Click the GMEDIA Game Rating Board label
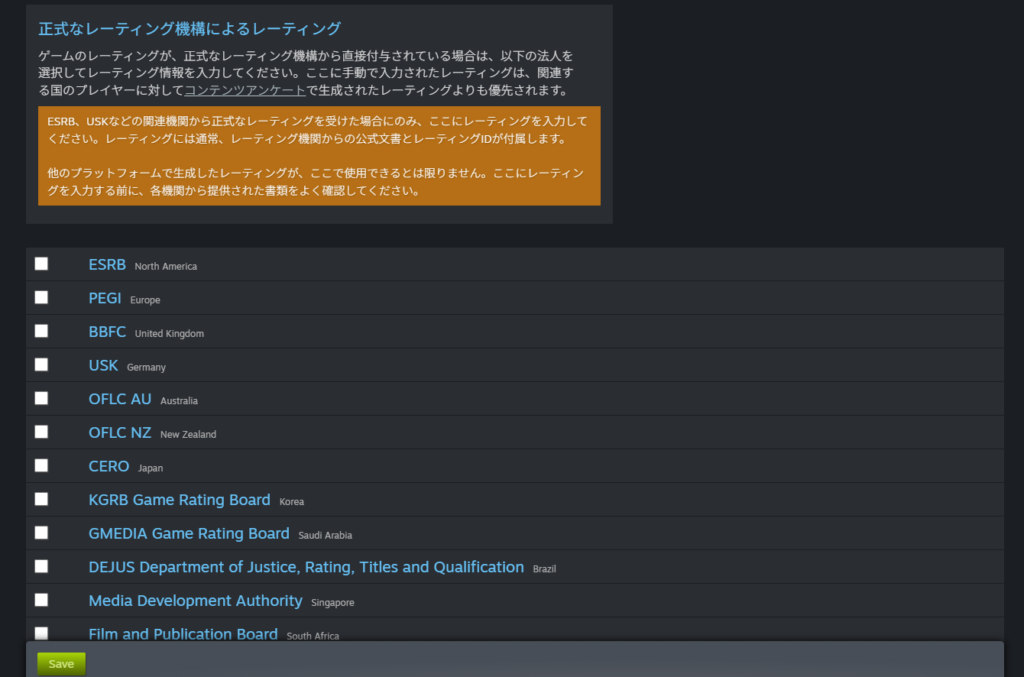This screenshot has height=677, width=1024. click(x=189, y=533)
